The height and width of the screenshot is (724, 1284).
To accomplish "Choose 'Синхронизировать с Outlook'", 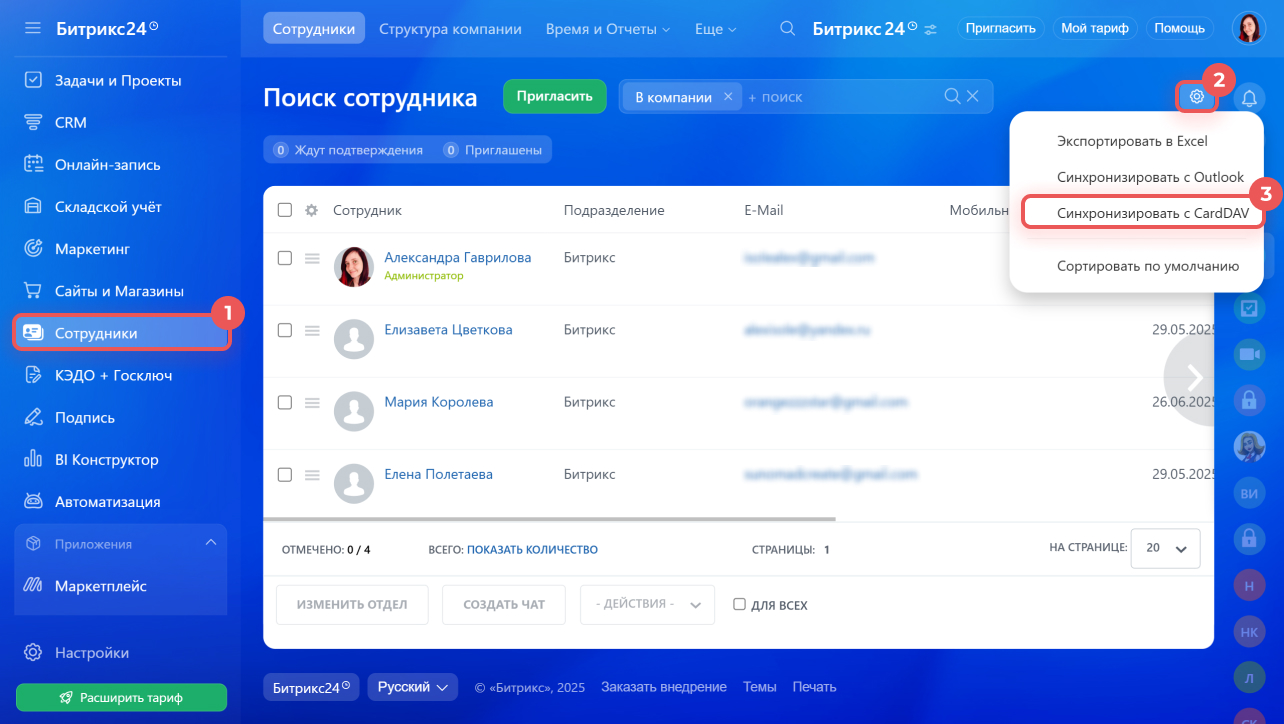I will click(x=1150, y=177).
